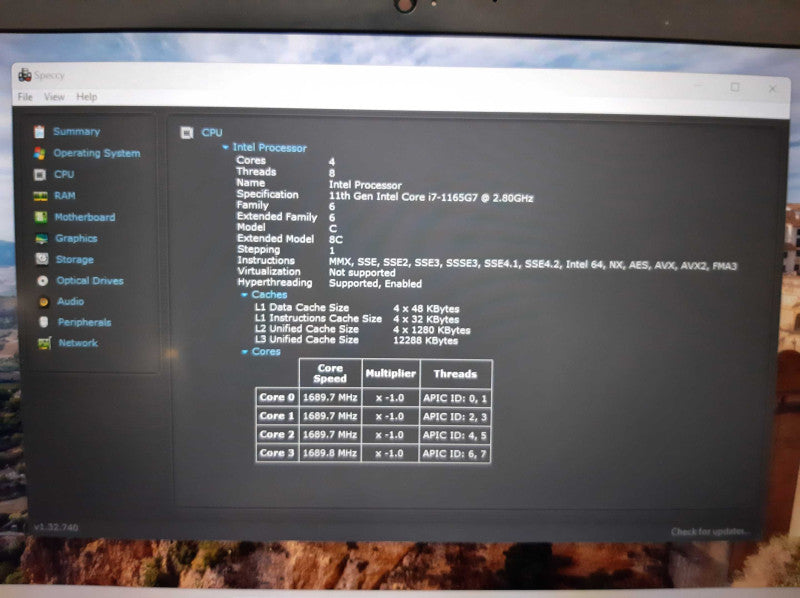
Task: Click the APIC ID: 2, 3 cell
Action: click(x=455, y=417)
